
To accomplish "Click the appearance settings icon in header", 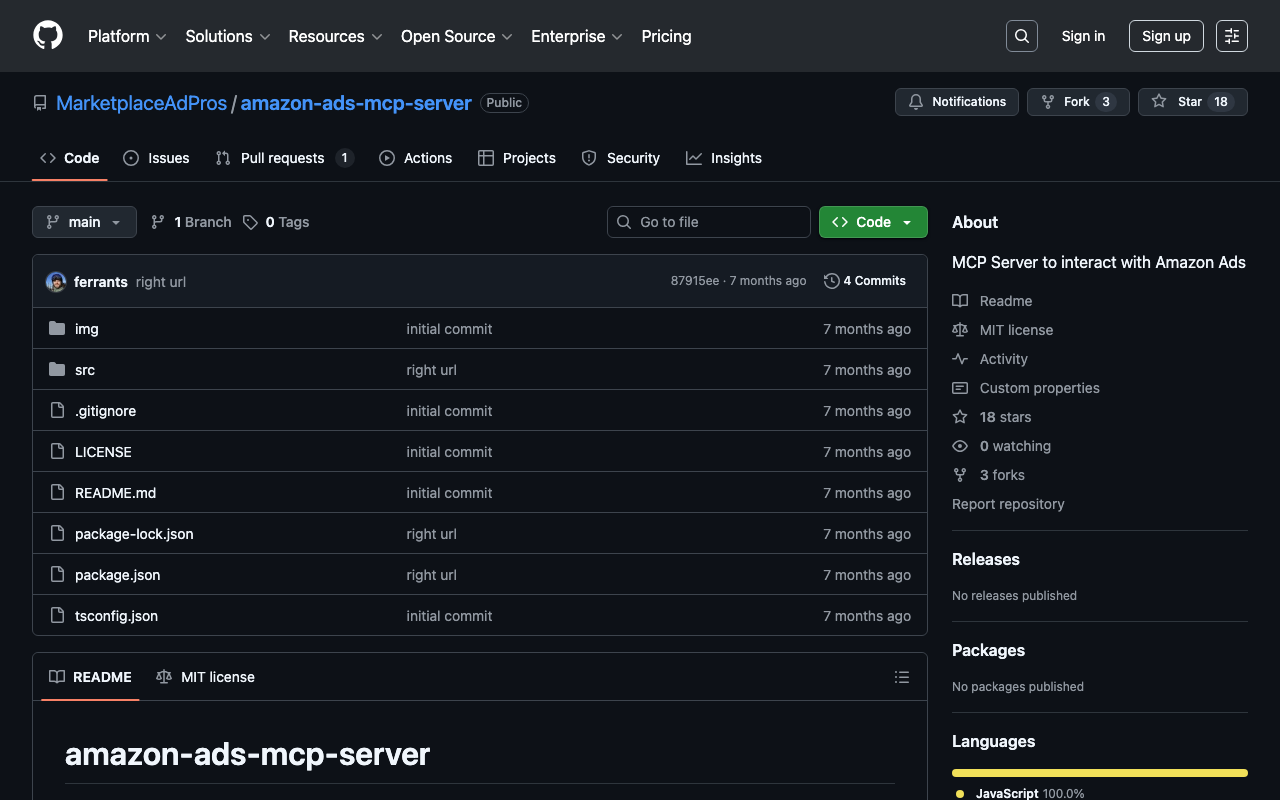I will point(1232,36).
